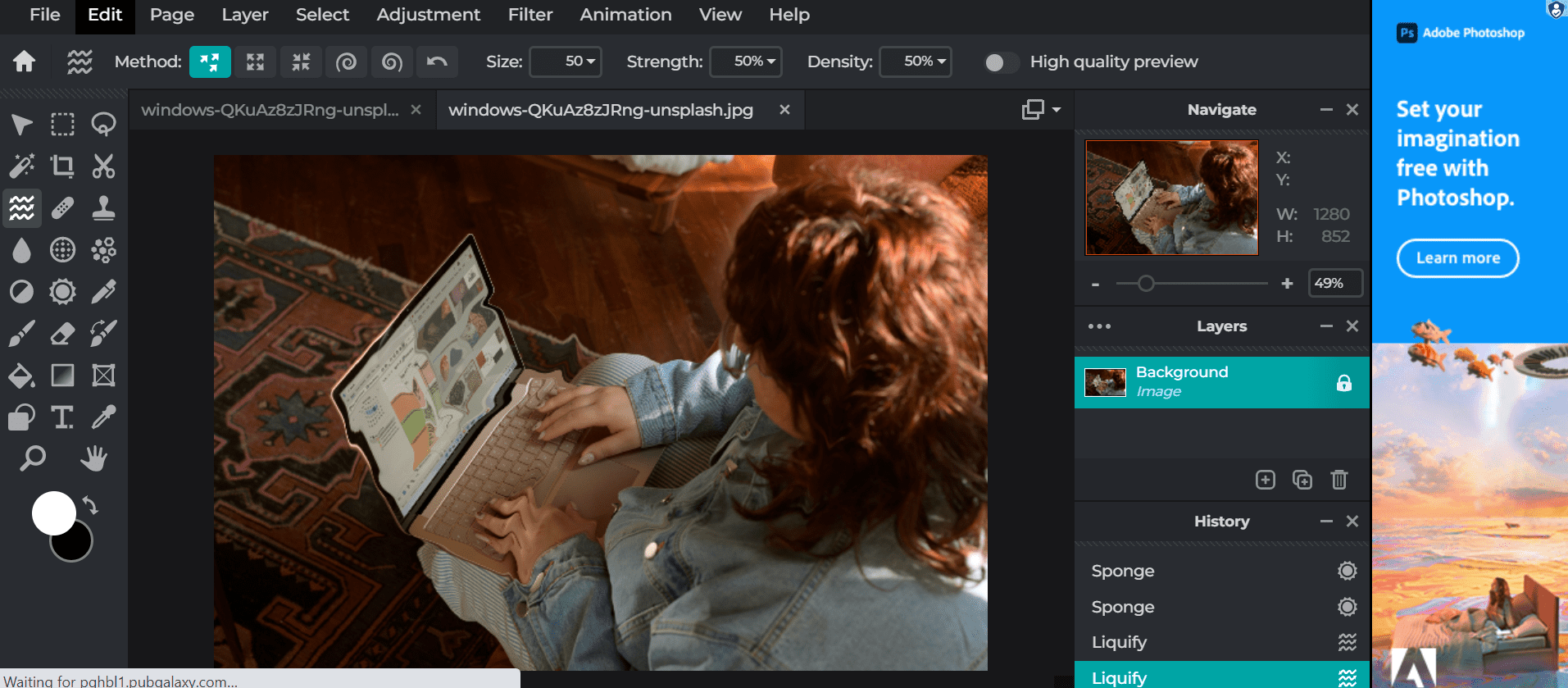
Task: Choose the Restore liquify method
Action: click(x=438, y=62)
